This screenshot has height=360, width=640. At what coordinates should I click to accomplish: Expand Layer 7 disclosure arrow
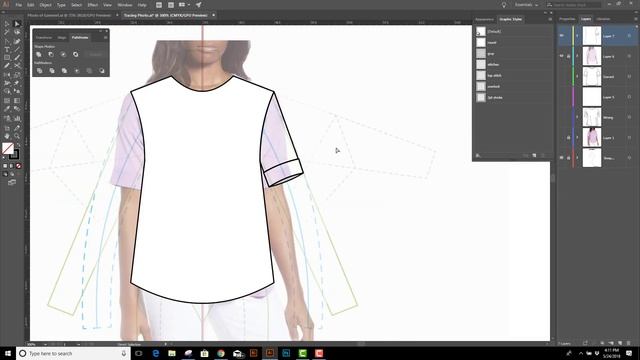pos(577,36)
